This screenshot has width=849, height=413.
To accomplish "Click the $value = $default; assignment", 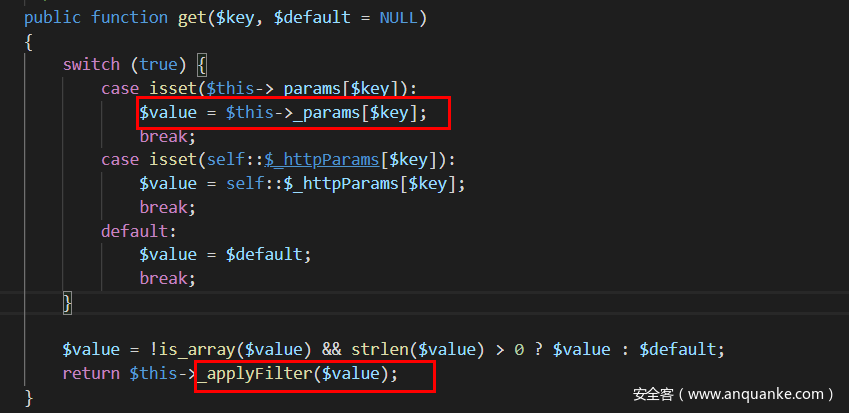I will tap(225, 254).
